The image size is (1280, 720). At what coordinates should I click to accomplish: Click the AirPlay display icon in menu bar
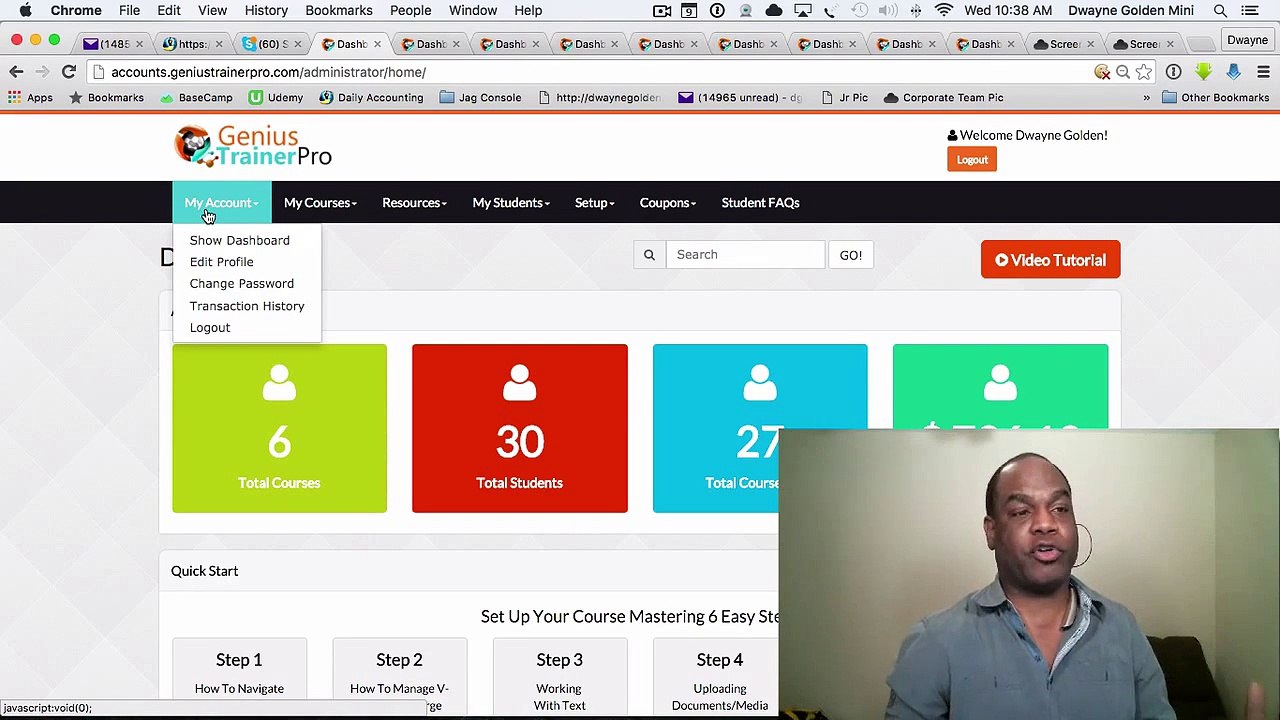pyautogui.click(x=802, y=10)
